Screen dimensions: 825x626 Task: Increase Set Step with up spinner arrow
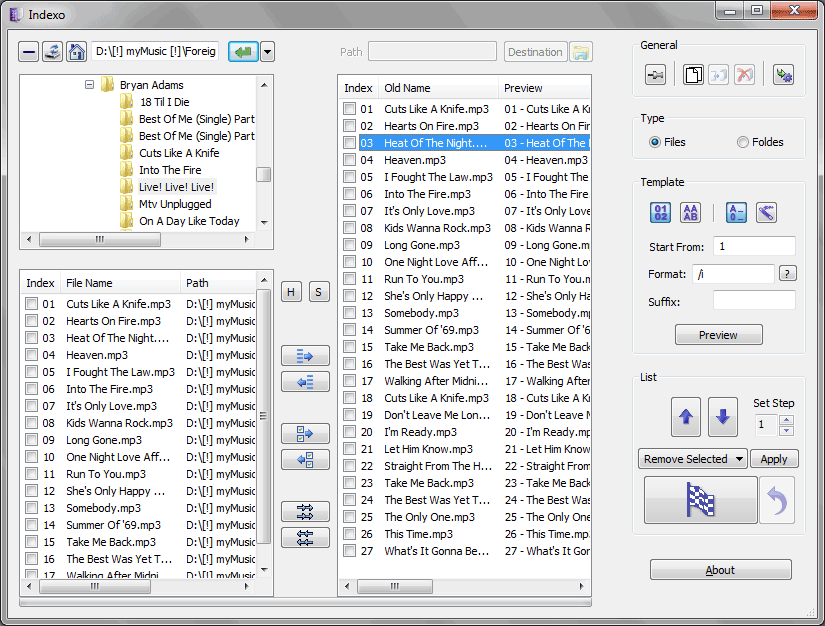(x=786, y=418)
